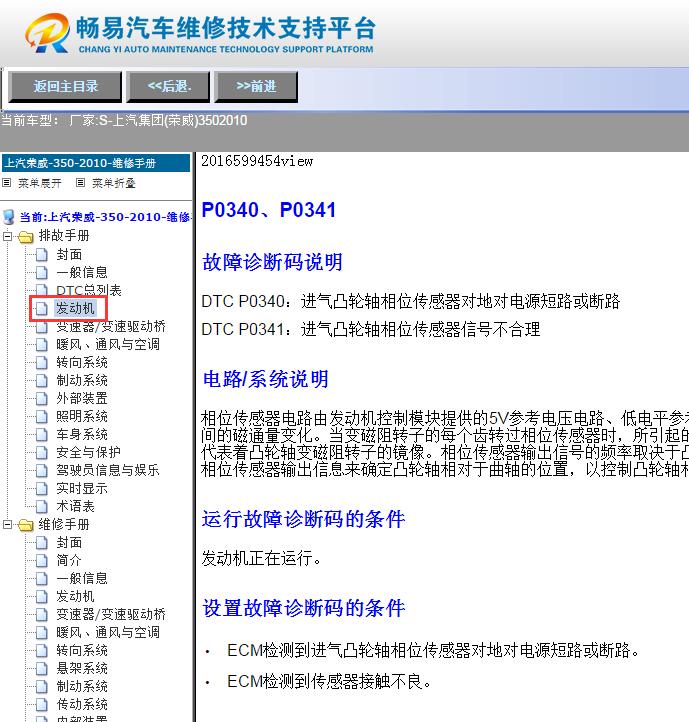
Task: Click the 当前车型 vehicle info line
Action: pos(124,121)
